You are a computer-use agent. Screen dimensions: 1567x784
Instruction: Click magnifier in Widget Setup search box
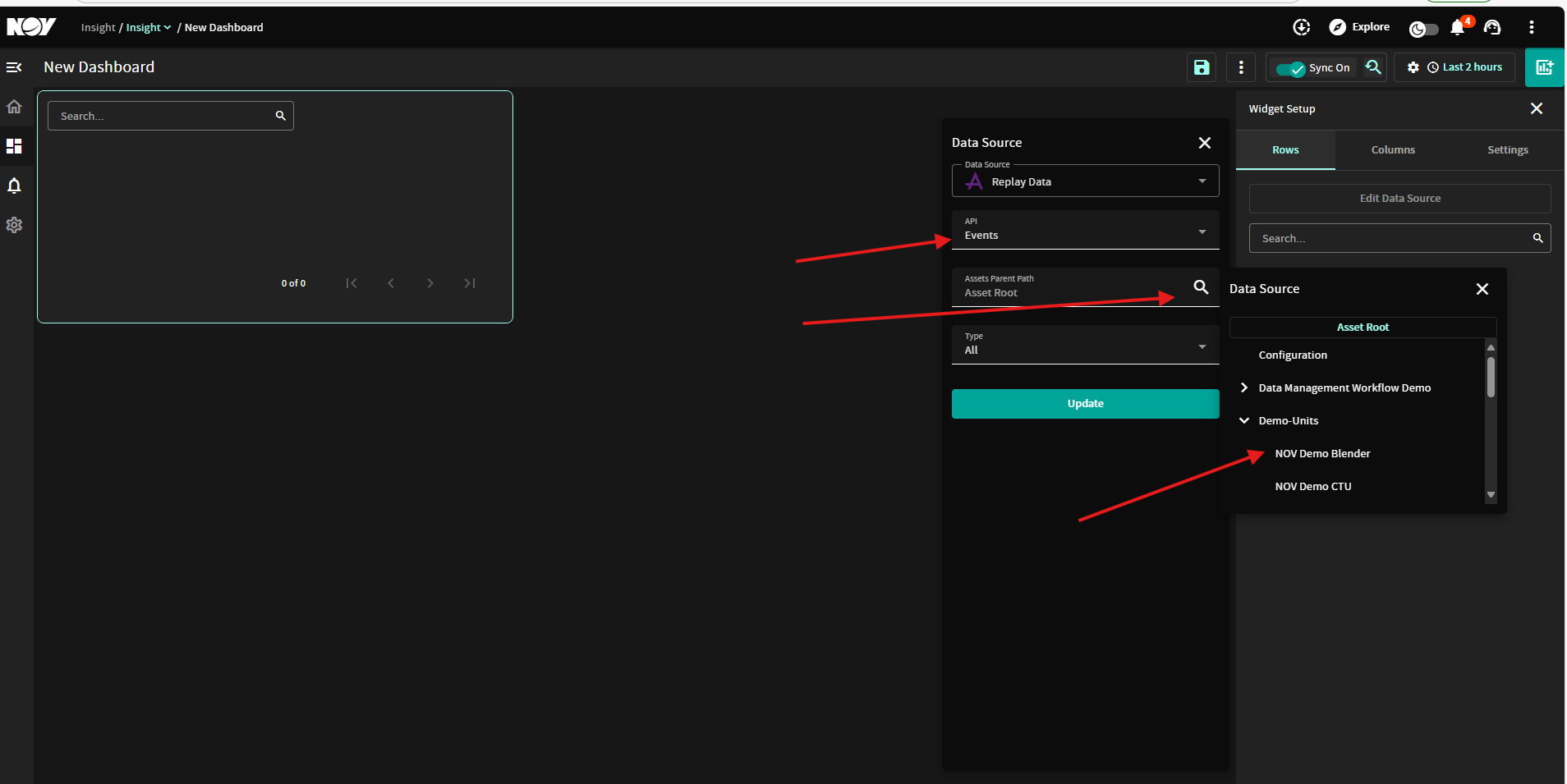pos(1537,238)
